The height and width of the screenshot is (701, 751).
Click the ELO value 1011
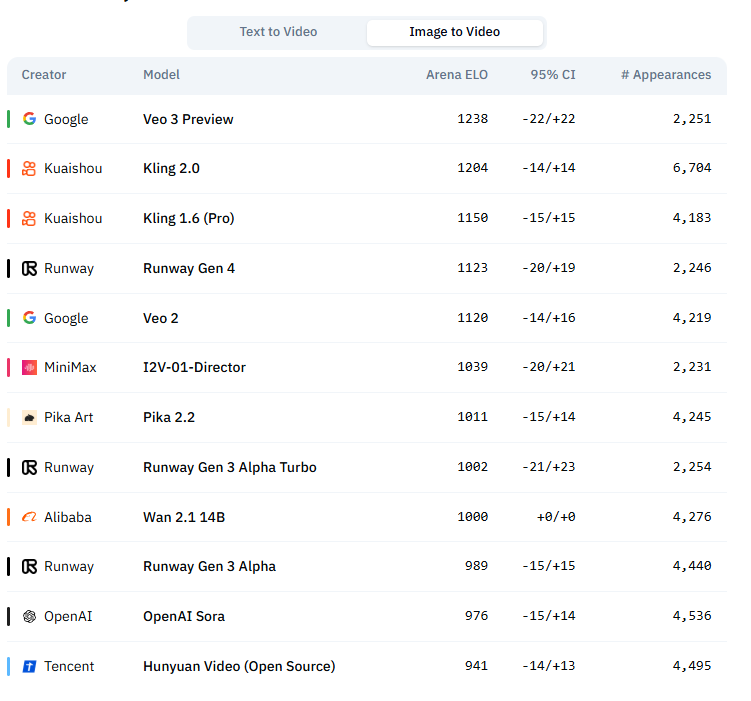(472, 417)
